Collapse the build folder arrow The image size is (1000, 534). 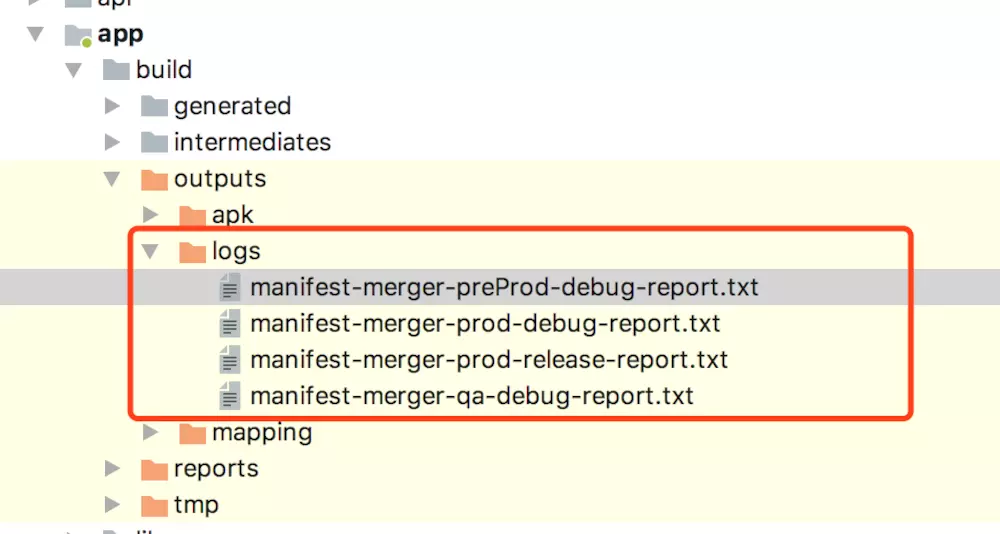(74, 70)
